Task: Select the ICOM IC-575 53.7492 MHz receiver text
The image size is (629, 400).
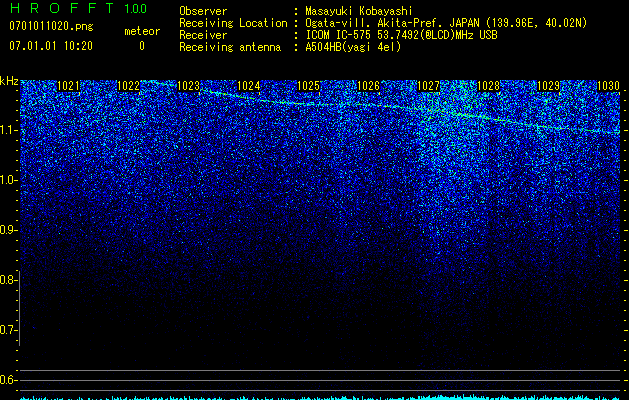Action: coord(402,35)
